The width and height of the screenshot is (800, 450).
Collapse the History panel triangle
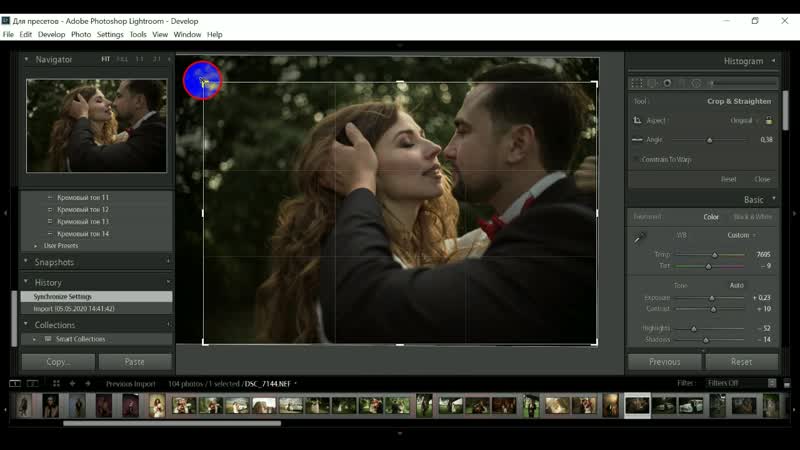click(x=26, y=282)
